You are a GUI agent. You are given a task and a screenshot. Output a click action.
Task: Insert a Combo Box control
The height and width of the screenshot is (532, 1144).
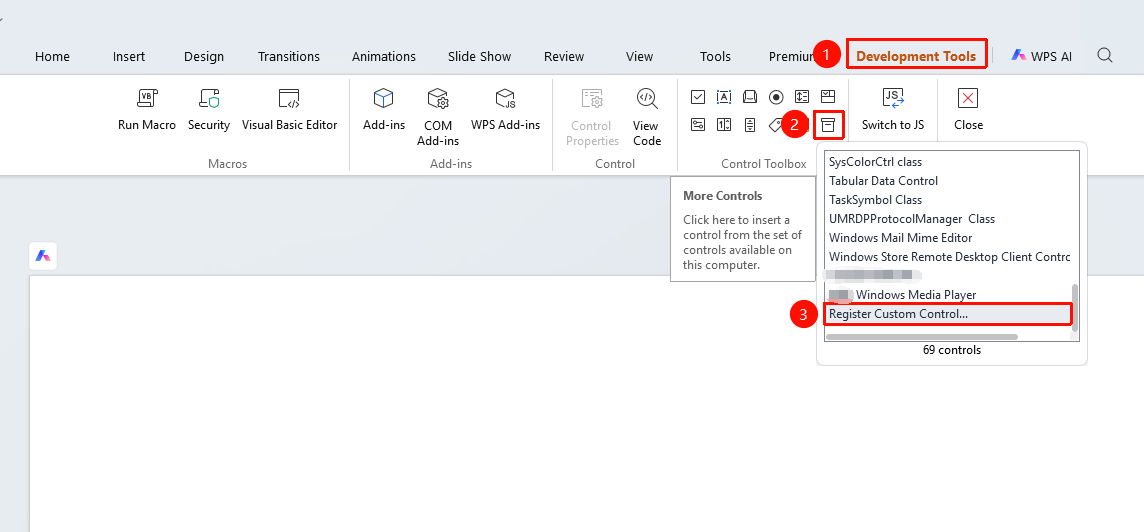pyautogui.click(x=827, y=96)
